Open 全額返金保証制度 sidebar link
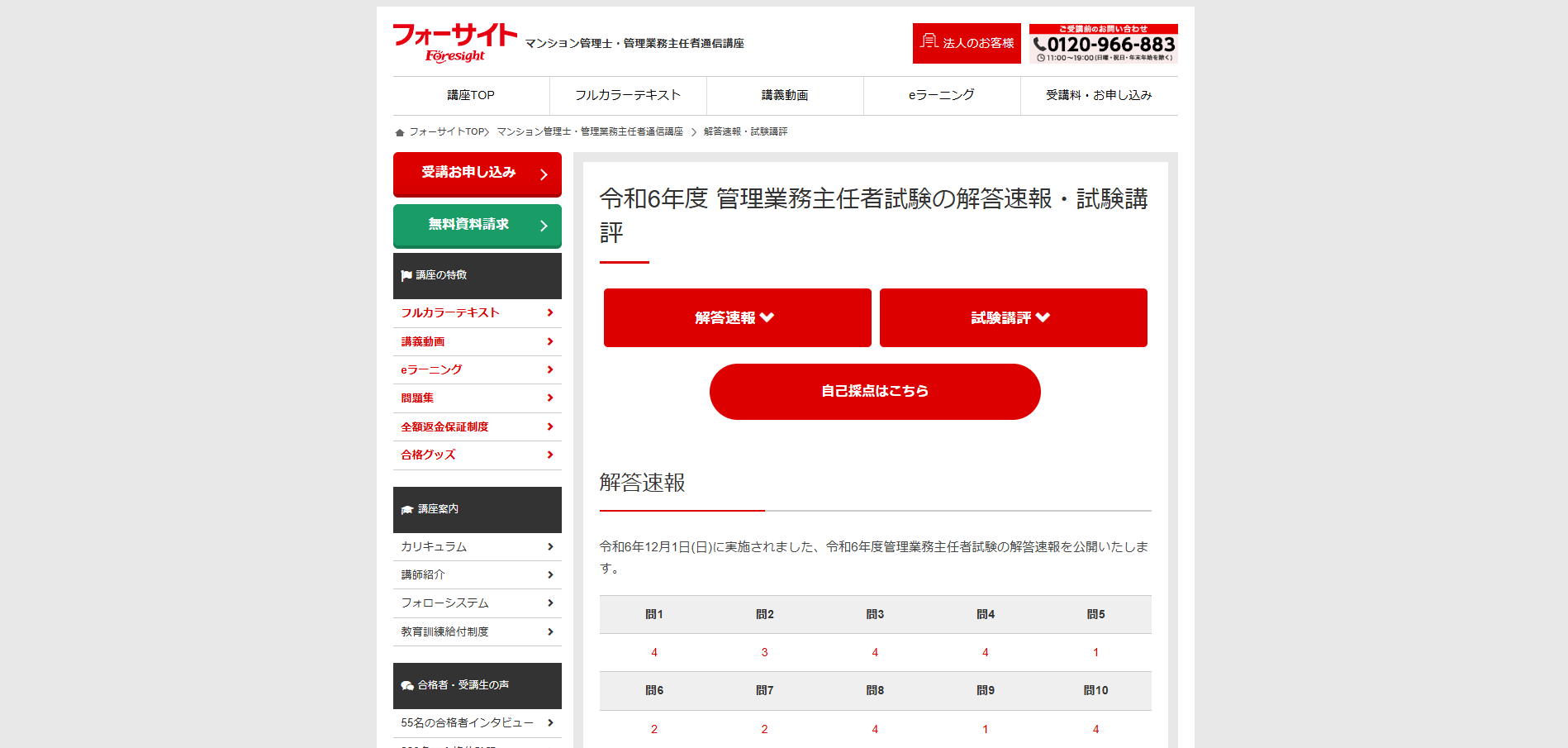Viewport: 1568px width, 748px height. pos(444,427)
